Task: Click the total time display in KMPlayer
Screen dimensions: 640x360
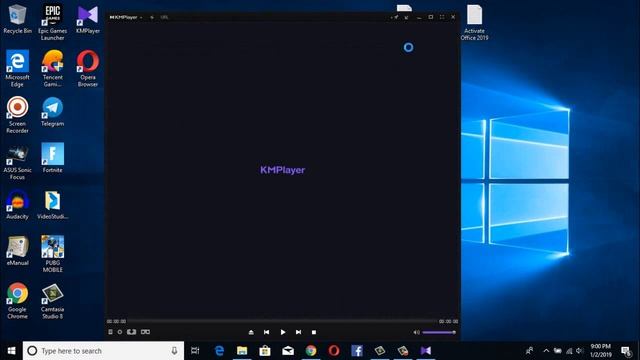Action: point(448,321)
